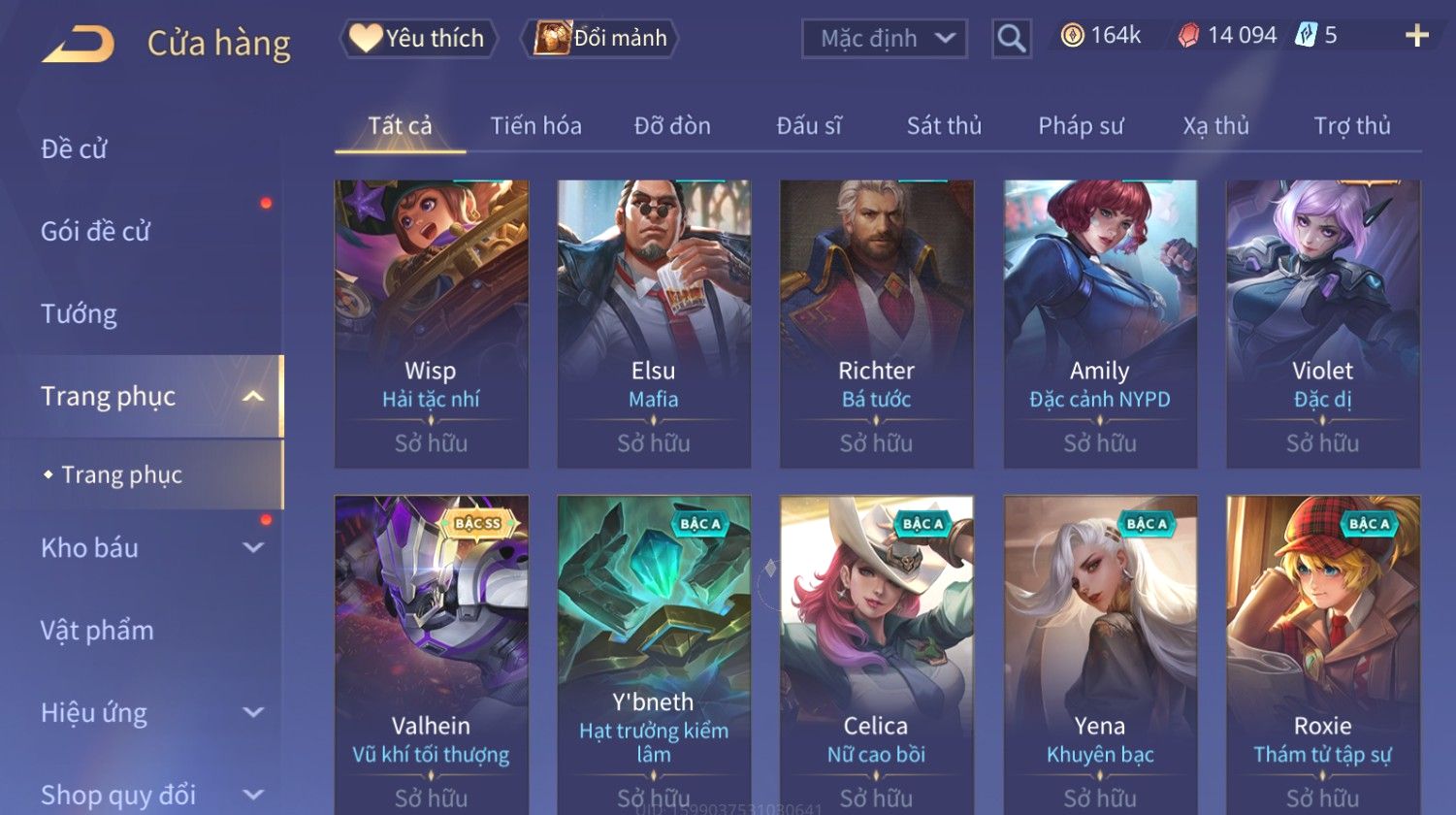Select the Pháp sư tab

point(1081,125)
